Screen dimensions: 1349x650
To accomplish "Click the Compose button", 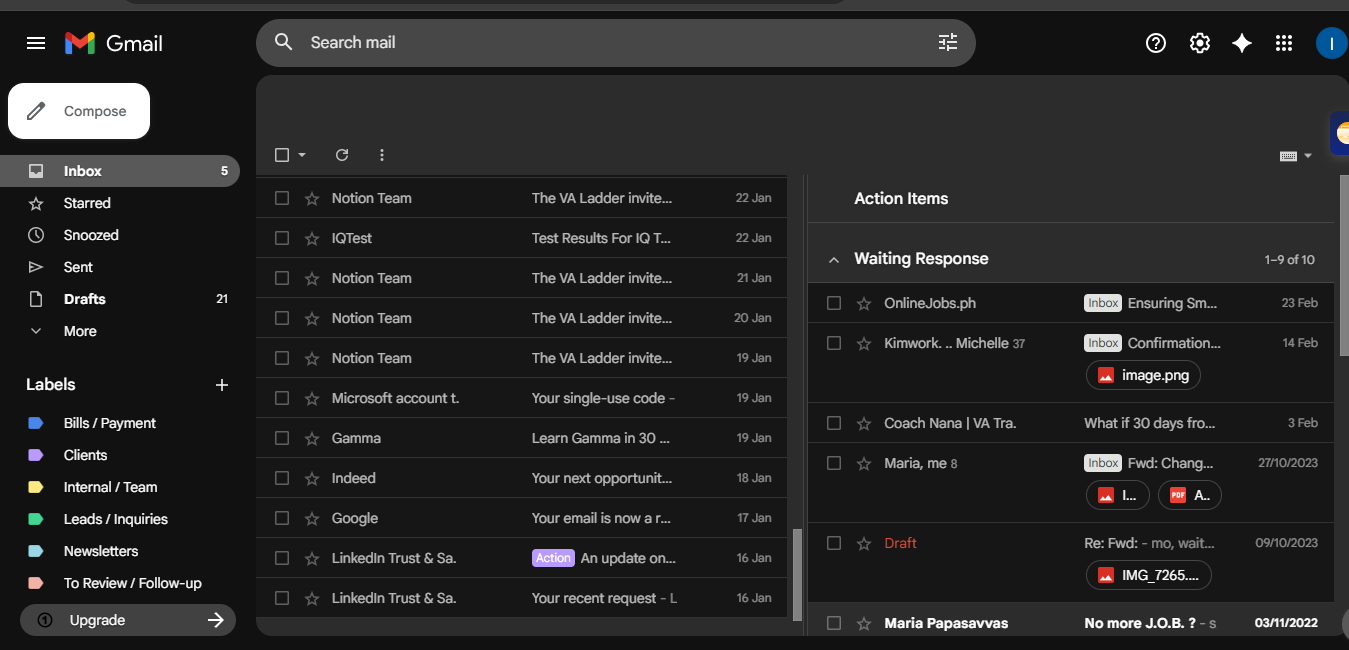I will coord(79,111).
